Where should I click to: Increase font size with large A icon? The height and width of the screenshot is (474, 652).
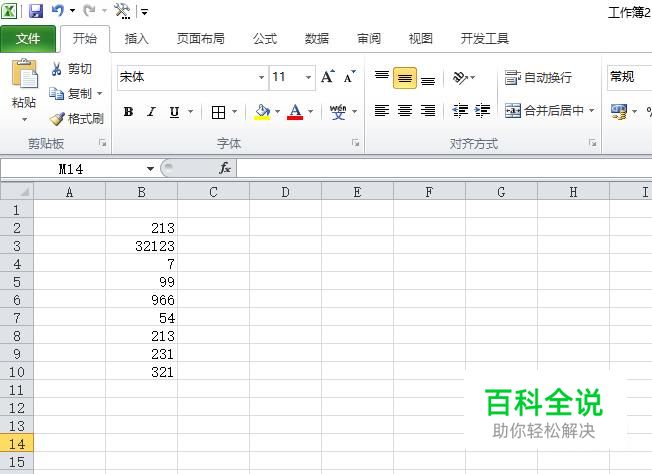coord(327,77)
